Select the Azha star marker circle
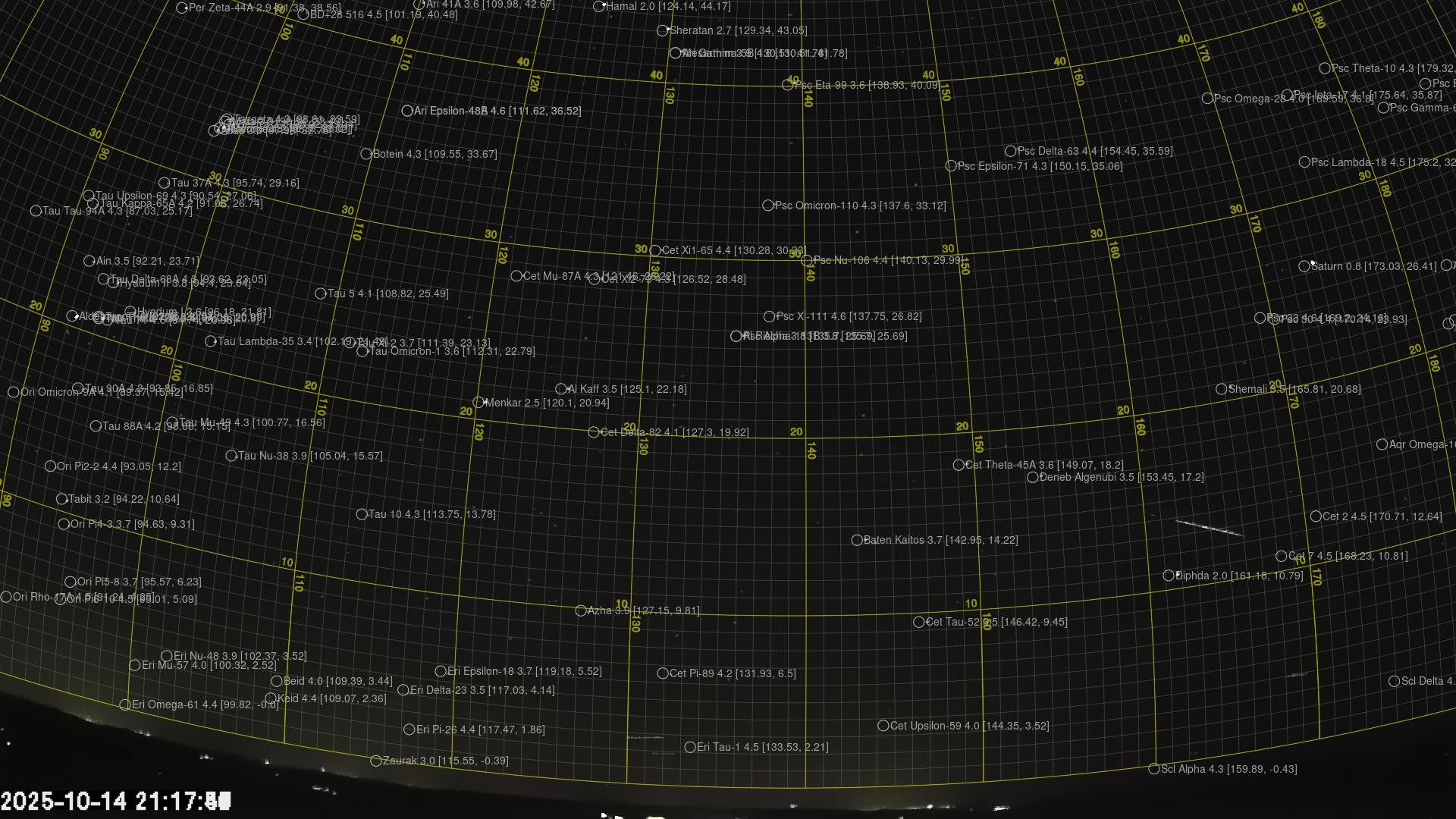Screen dimensions: 1456x819 tap(581, 610)
